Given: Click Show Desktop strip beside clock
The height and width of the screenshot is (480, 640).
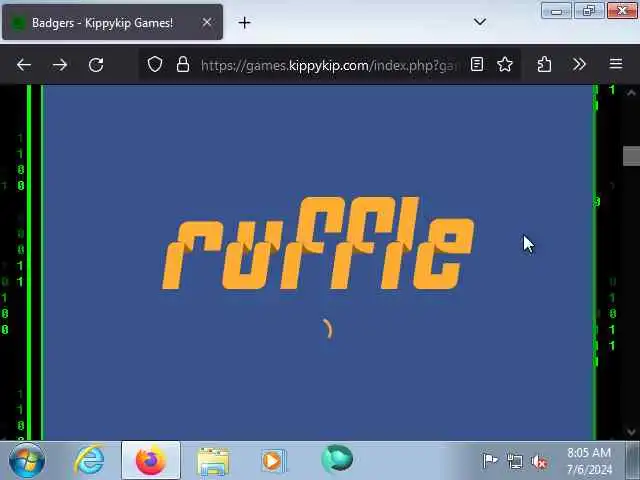Looking at the screenshot, I should 633,460.
